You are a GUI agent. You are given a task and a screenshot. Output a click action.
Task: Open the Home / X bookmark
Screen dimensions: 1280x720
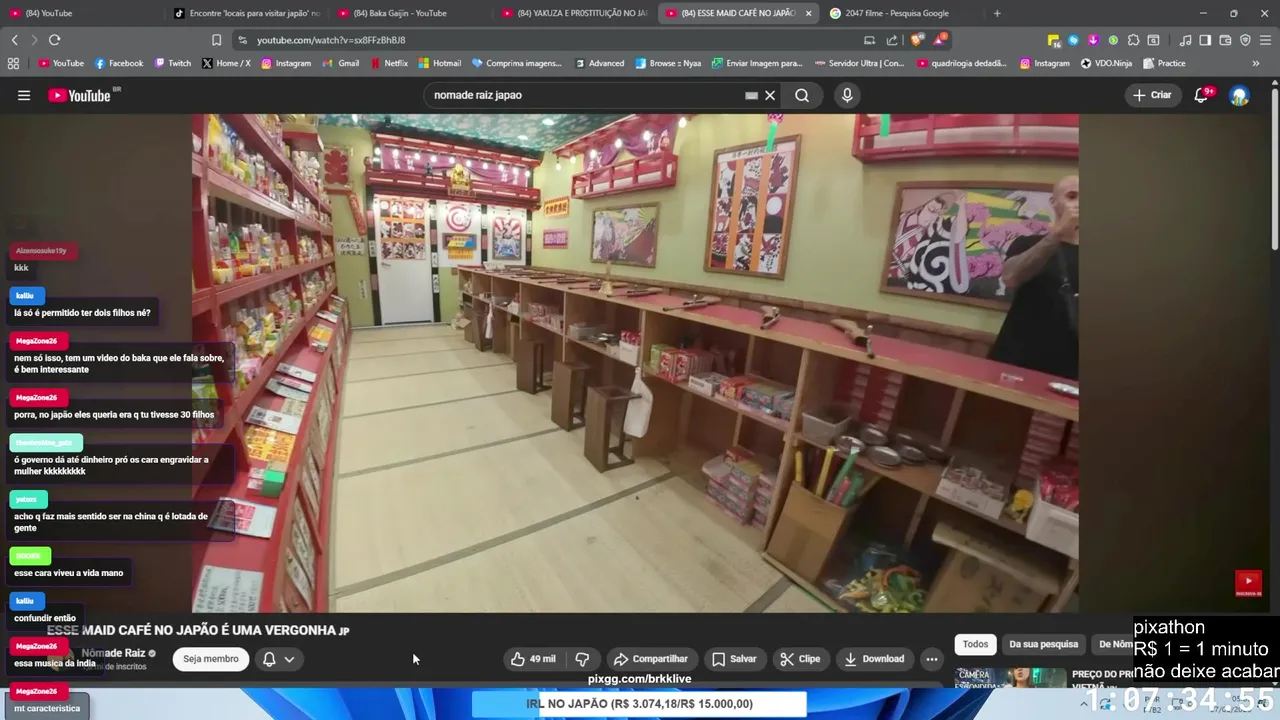(226, 63)
